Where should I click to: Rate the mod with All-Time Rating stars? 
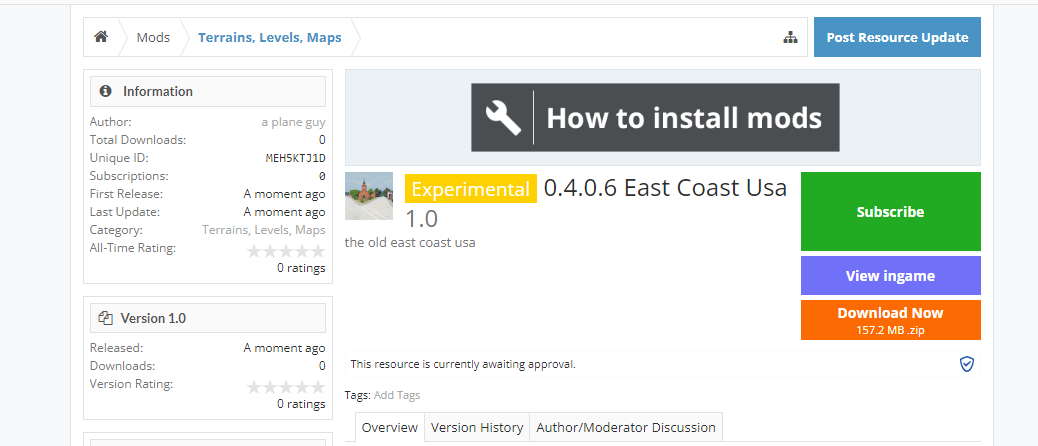pos(286,251)
